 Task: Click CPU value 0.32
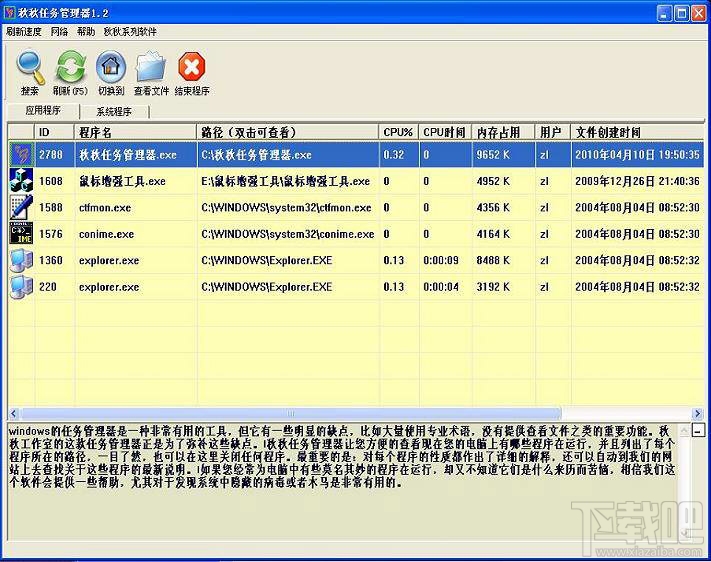[394, 155]
